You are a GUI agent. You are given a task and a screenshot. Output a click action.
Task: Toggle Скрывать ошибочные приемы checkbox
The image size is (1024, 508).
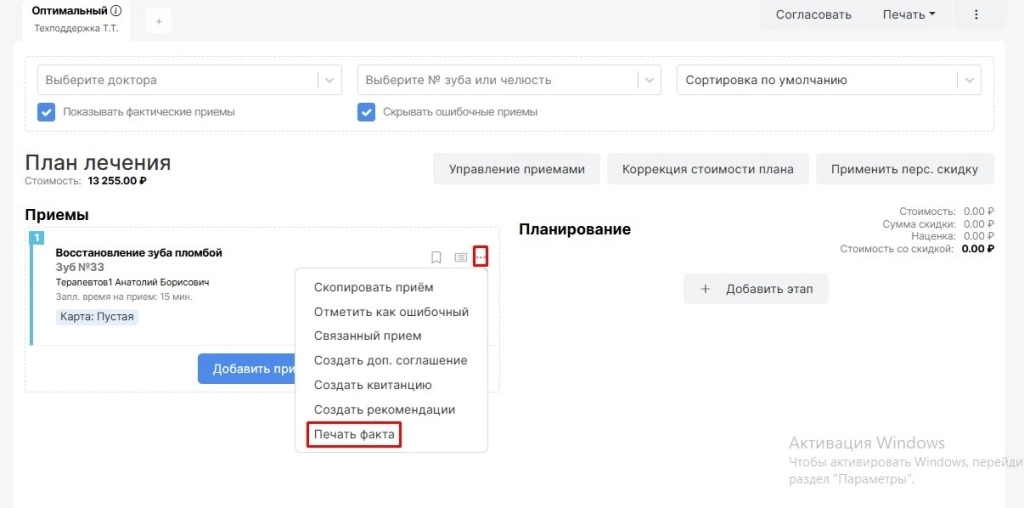[366, 112]
